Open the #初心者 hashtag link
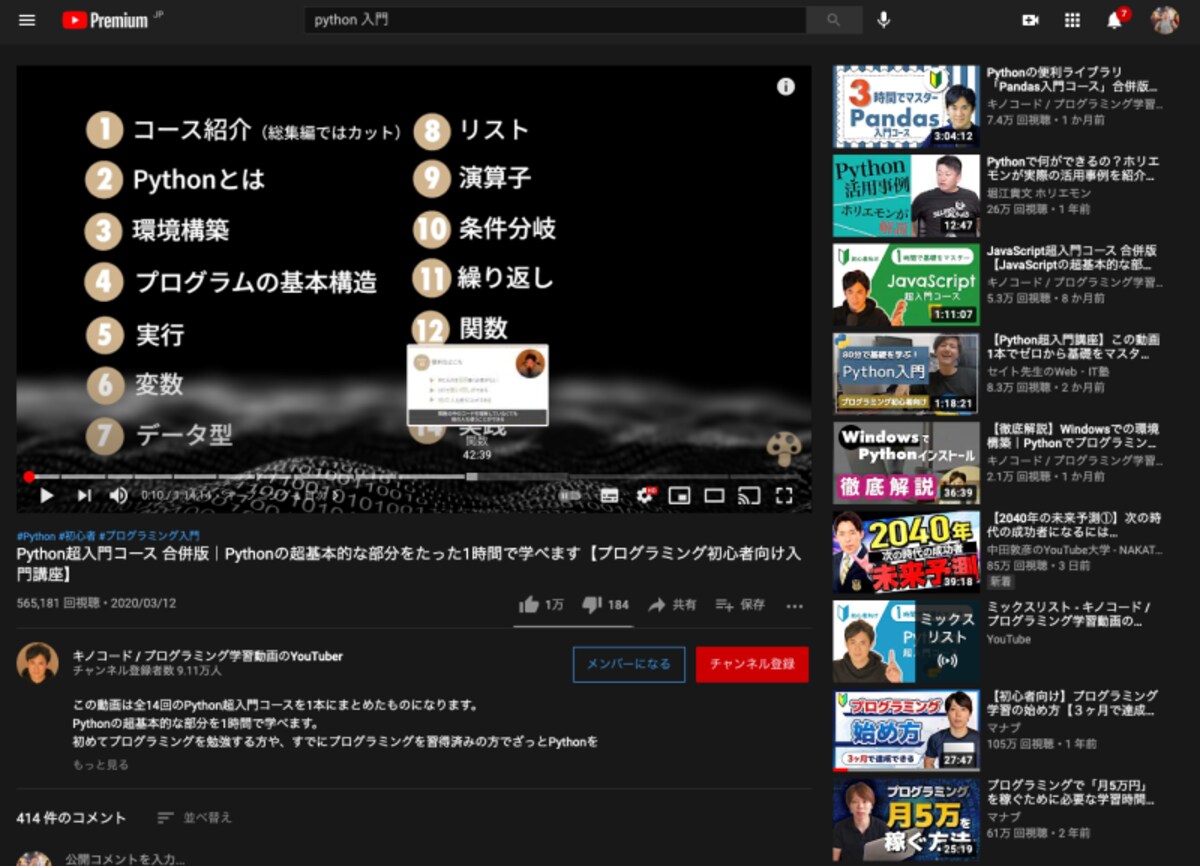 [76, 536]
